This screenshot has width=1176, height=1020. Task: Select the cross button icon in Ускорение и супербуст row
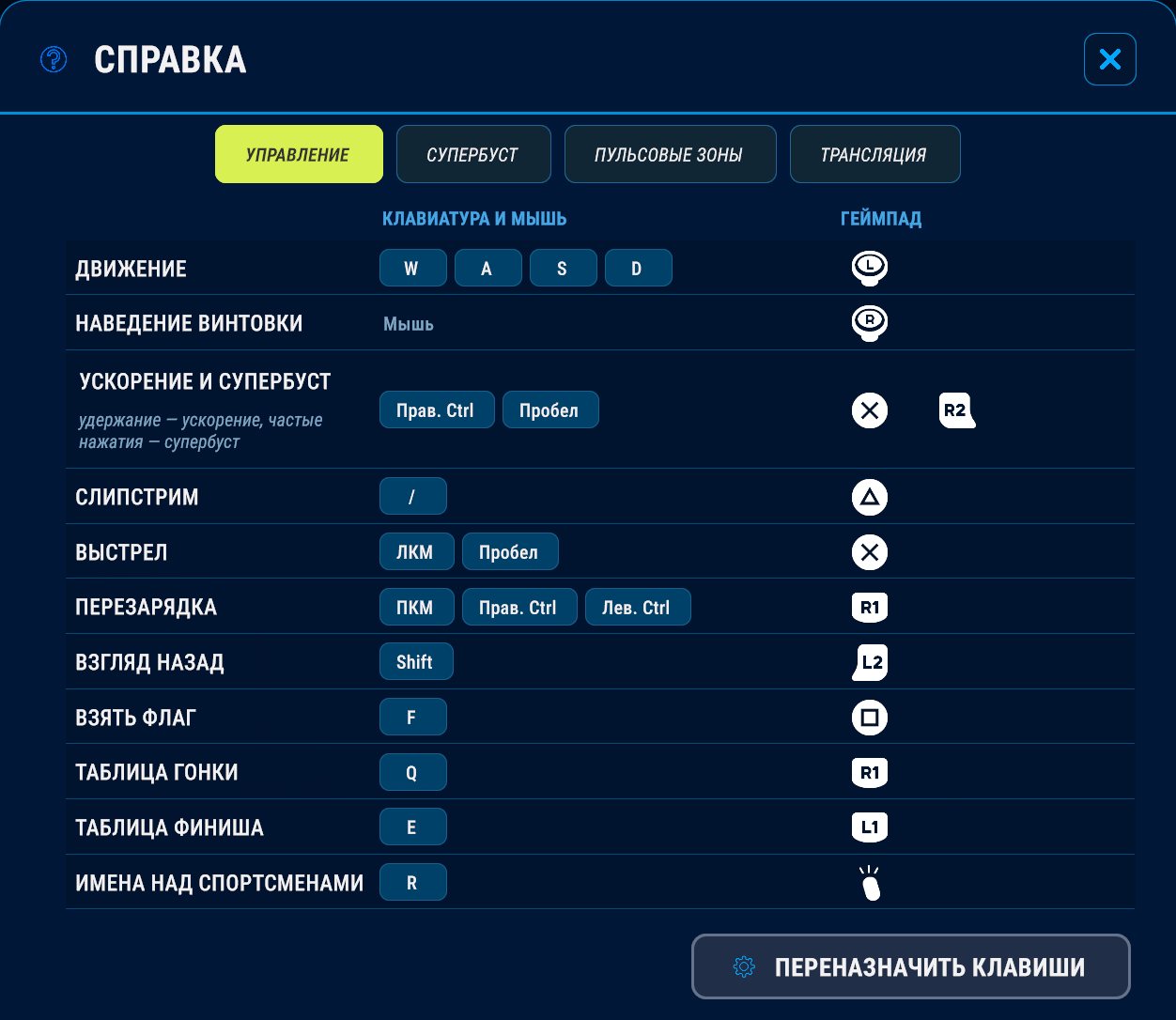pos(870,410)
